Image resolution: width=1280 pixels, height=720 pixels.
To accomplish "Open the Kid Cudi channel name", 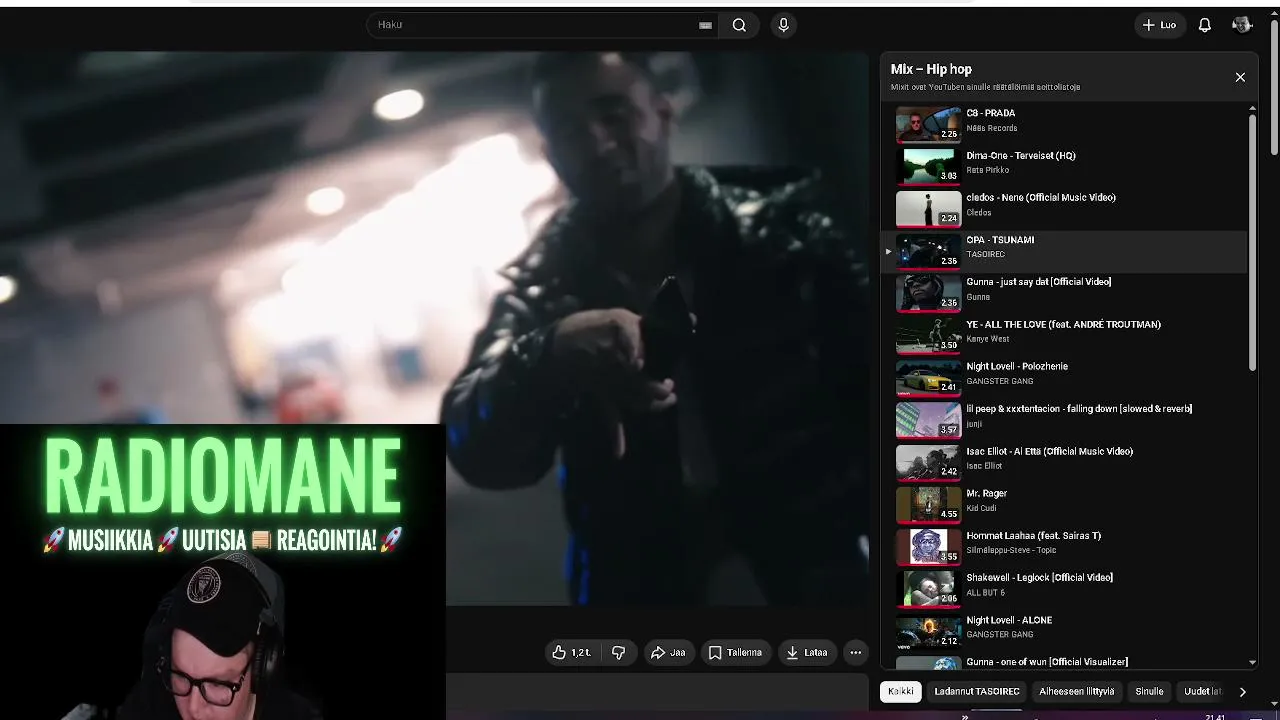I will (982, 508).
